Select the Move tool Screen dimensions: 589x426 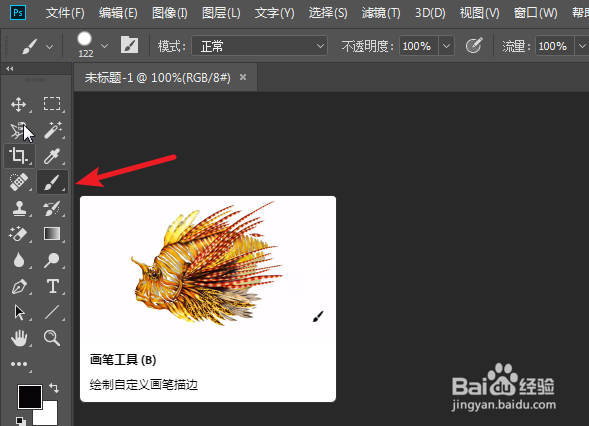click(18, 104)
